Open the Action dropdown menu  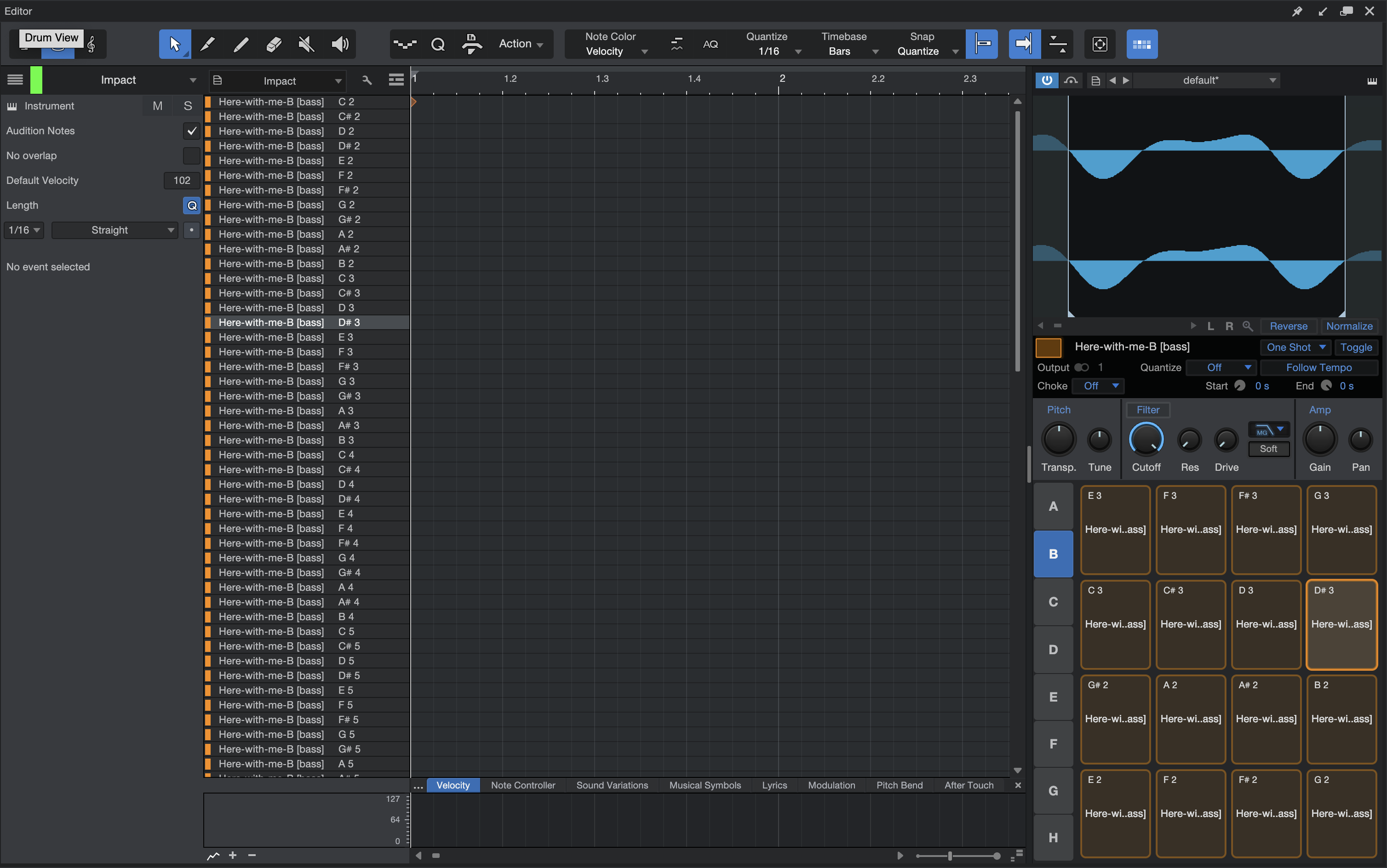coord(521,44)
